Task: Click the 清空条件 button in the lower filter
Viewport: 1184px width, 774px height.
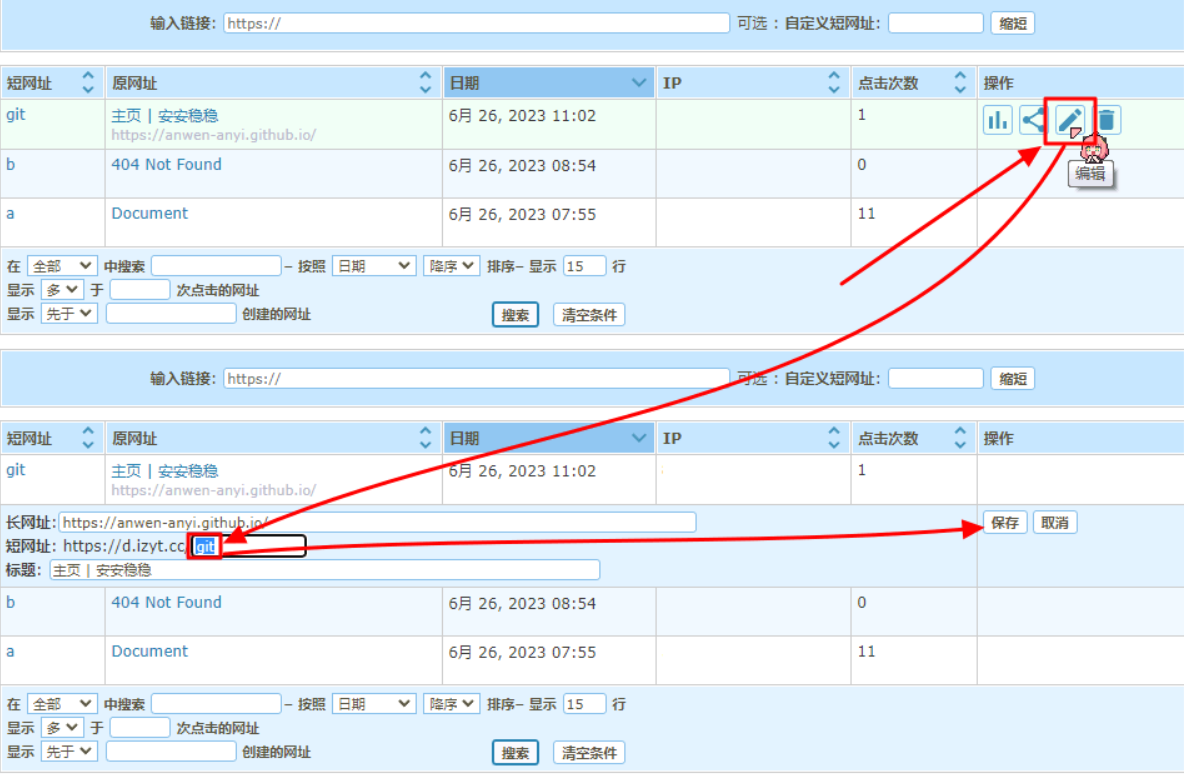Action: pyautogui.click(x=589, y=753)
